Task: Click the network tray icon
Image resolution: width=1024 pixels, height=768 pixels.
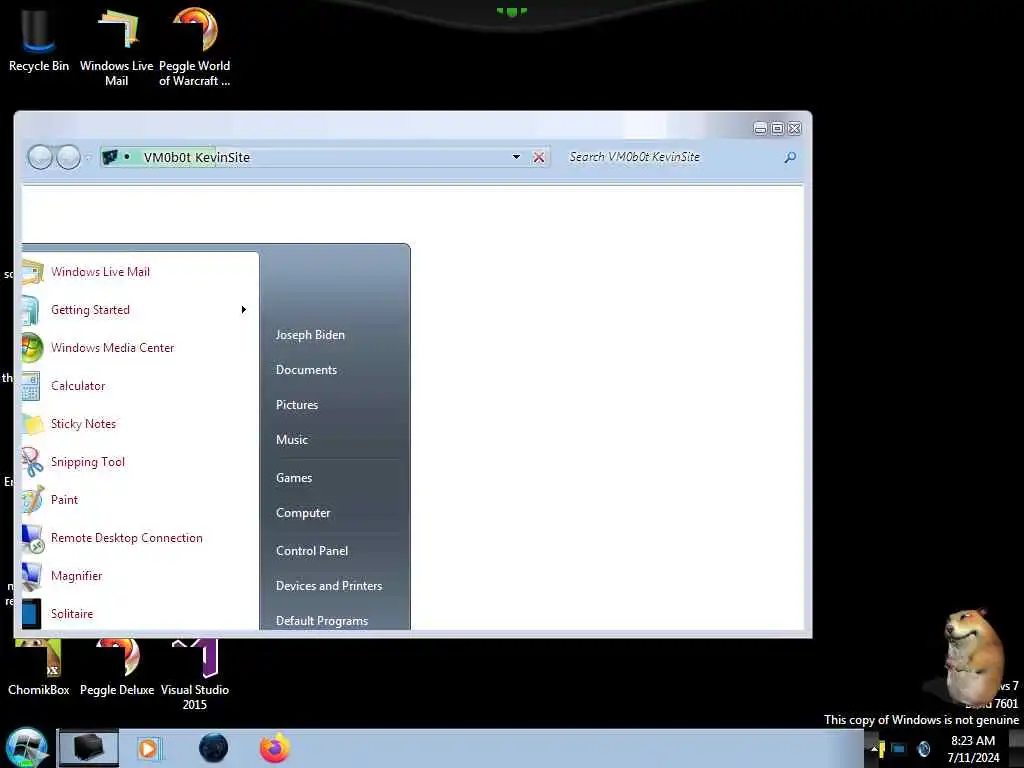Action: point(899,749)
